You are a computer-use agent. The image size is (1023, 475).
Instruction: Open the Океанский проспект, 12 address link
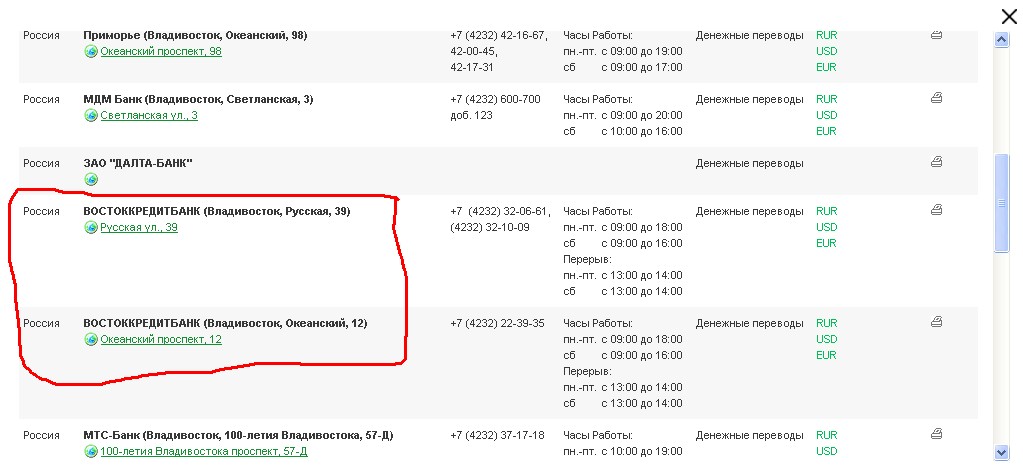click(x=161, y=339)
